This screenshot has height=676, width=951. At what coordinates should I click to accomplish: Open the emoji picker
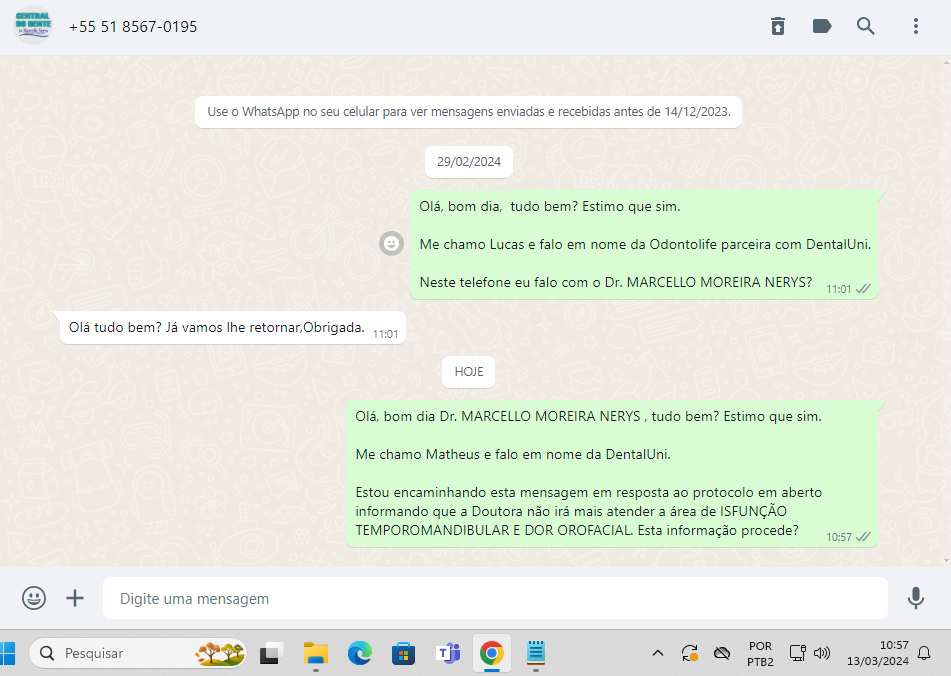point(34,598)
